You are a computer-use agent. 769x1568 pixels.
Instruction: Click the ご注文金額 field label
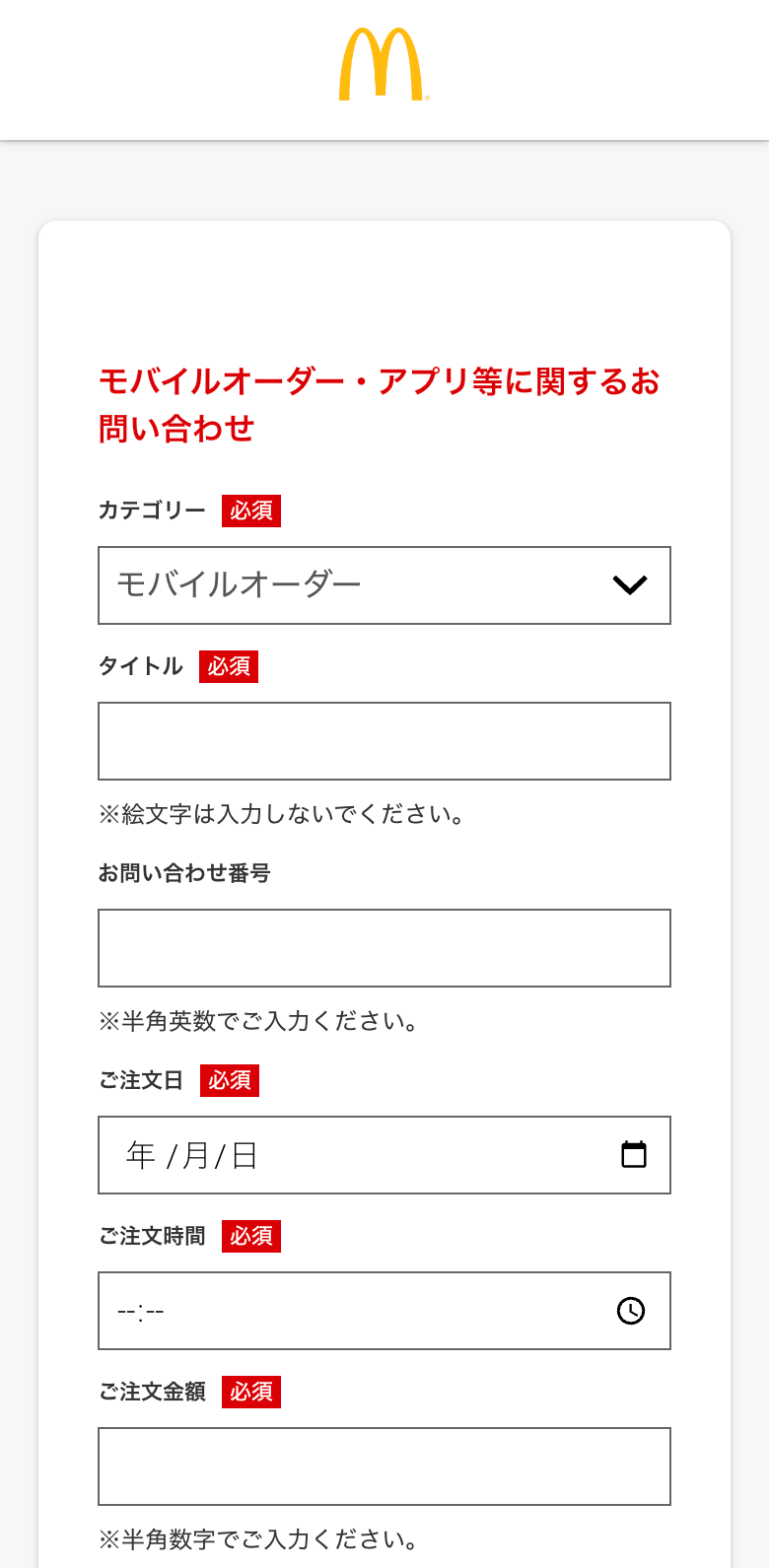[x=152, y=1392]
